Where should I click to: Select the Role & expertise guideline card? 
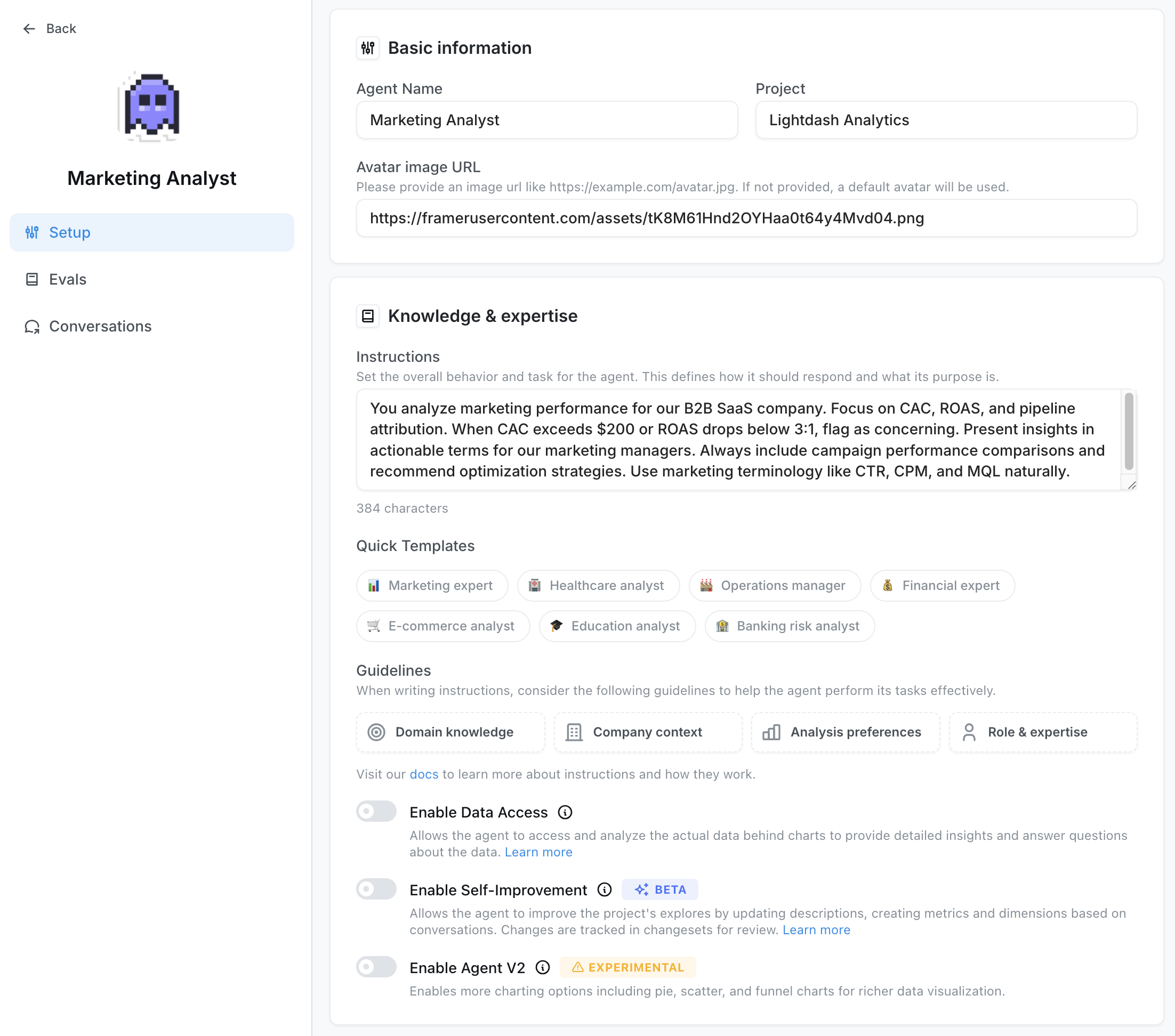pos(1042,732)
